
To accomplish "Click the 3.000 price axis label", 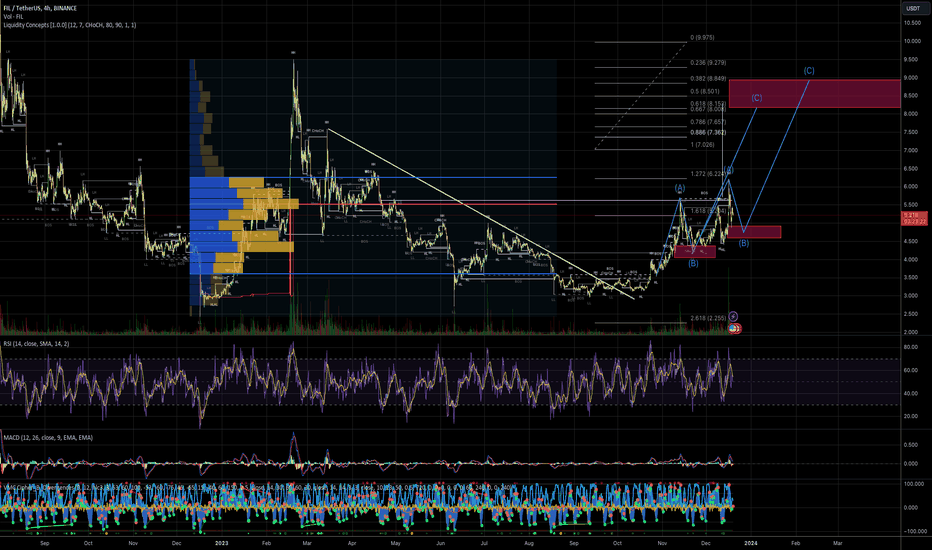I will pos(911,296).
